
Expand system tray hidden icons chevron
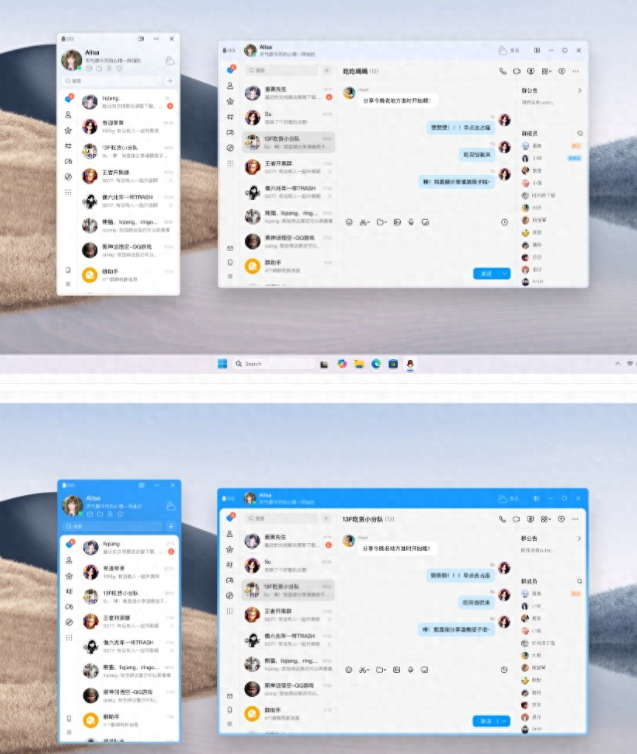click(618, 364)
